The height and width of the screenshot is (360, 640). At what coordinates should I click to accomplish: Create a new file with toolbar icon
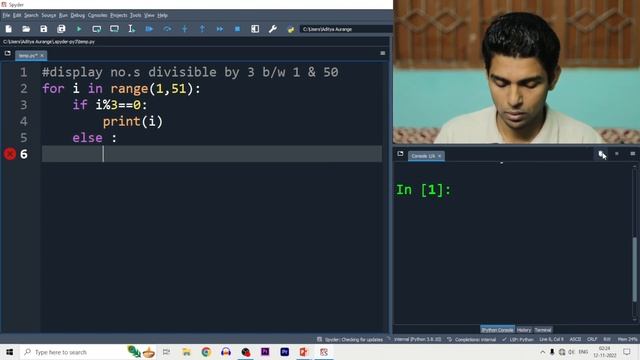(9, 29)
